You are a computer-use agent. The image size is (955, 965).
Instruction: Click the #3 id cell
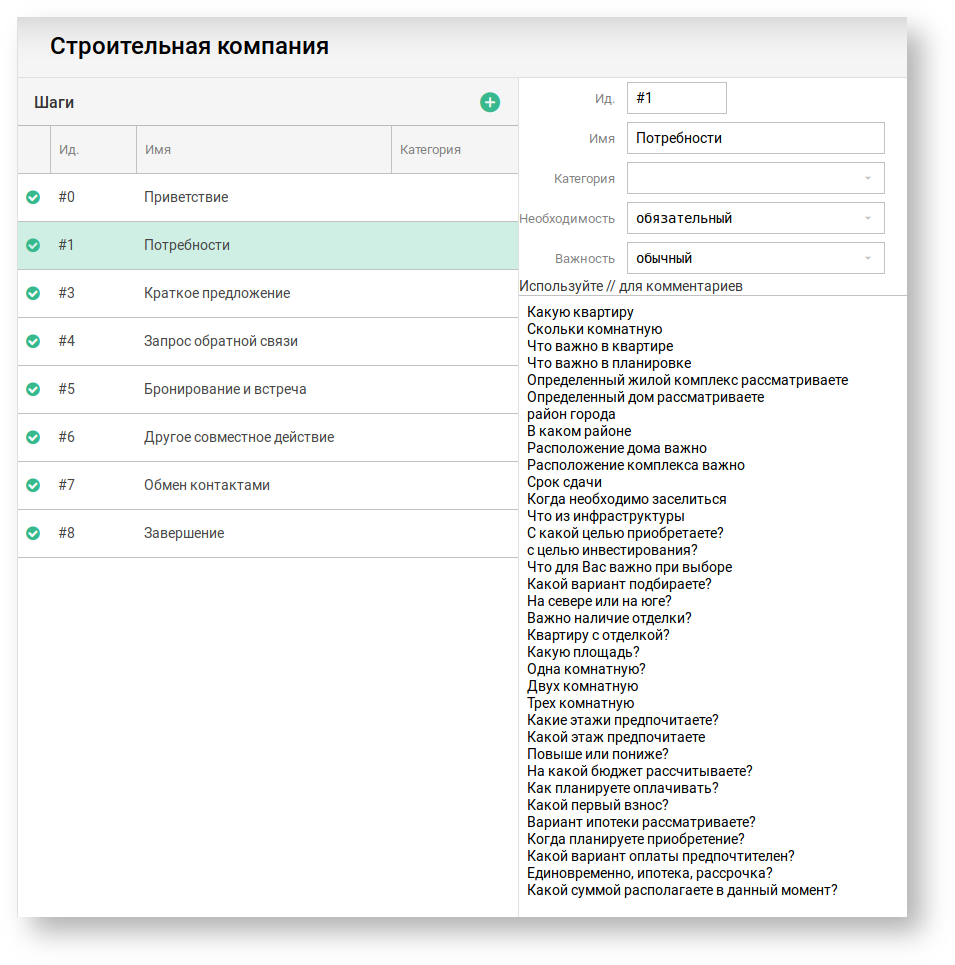[x=66, y=293]
